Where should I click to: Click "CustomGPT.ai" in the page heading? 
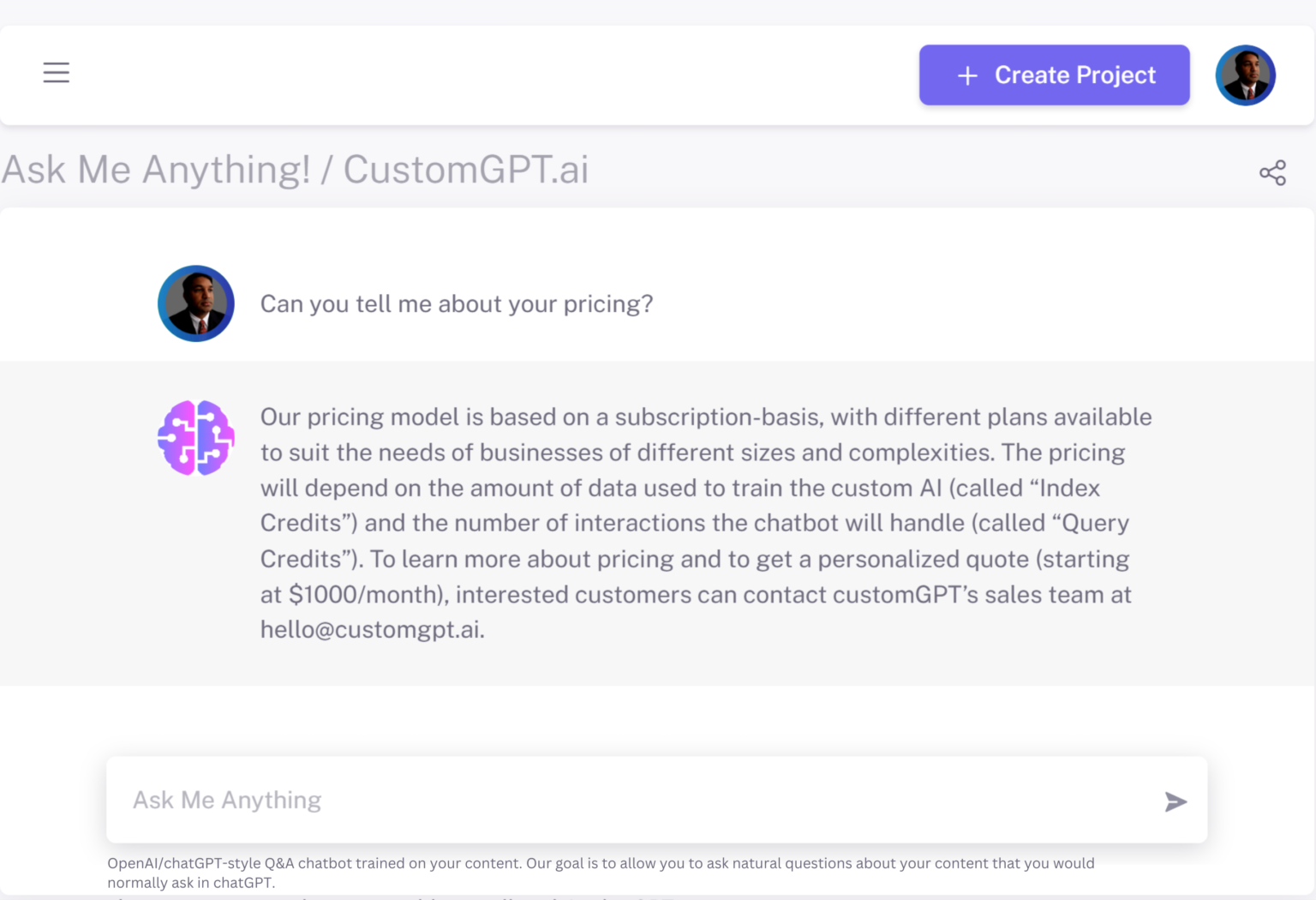pyautogui.click(x=466, y=170)
